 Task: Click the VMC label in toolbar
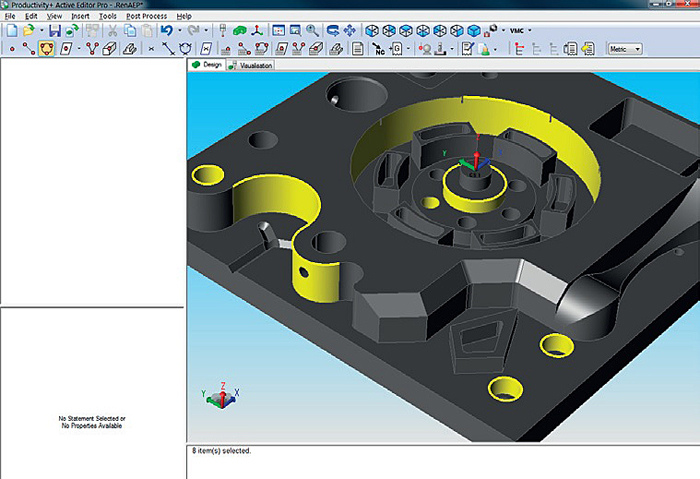click(x=517, y=30)
